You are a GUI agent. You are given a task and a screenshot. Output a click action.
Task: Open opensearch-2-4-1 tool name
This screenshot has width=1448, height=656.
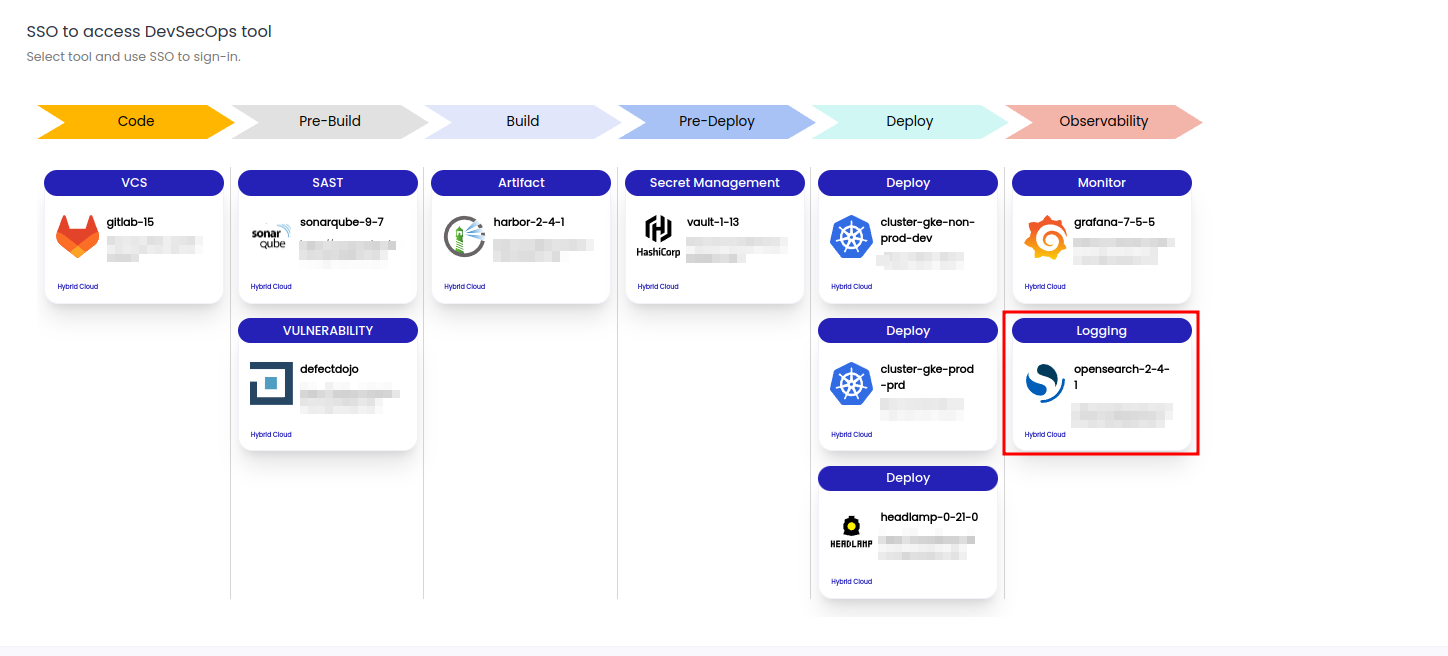coord(1122,377)
